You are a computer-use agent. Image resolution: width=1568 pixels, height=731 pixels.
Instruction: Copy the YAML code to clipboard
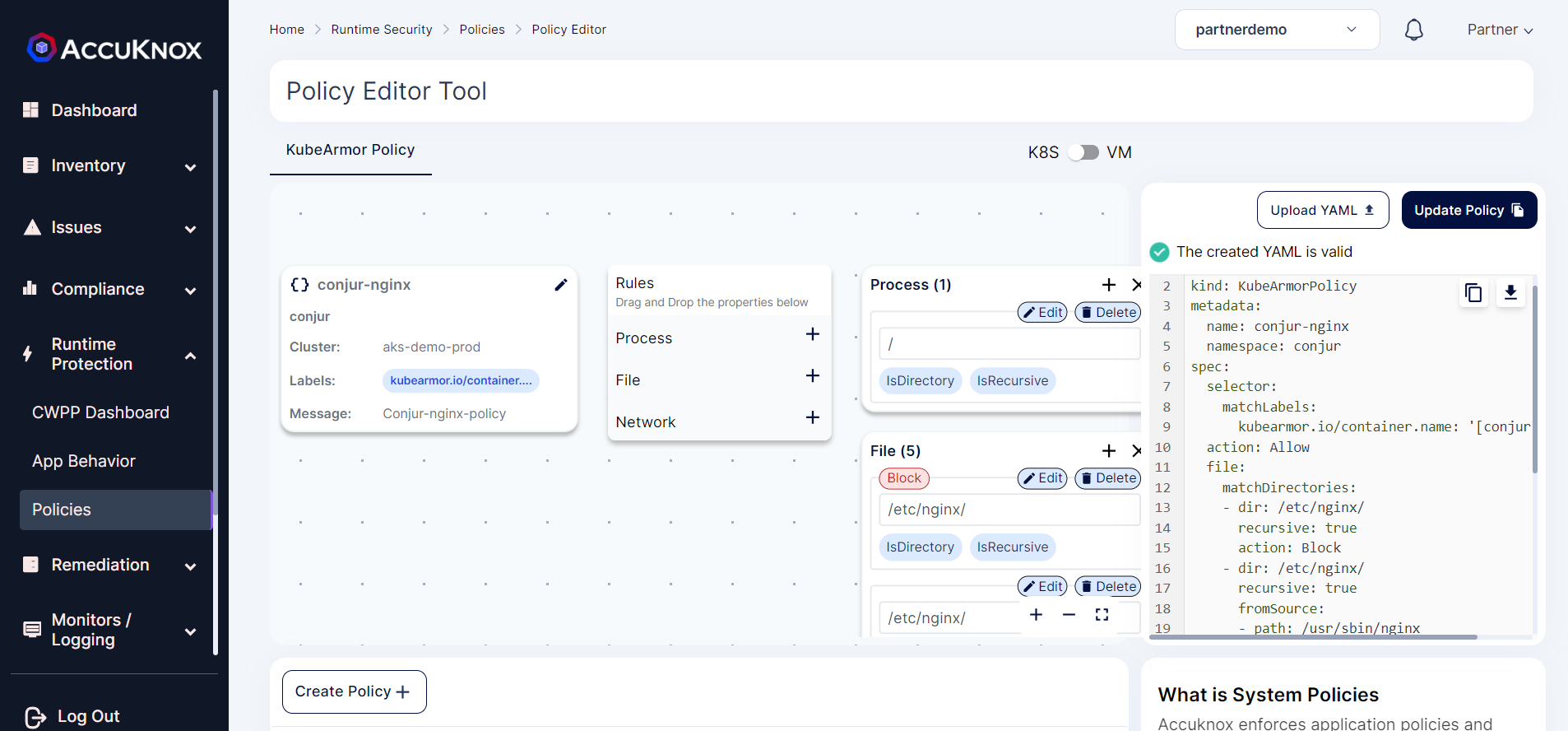[x=1473, y=293]
